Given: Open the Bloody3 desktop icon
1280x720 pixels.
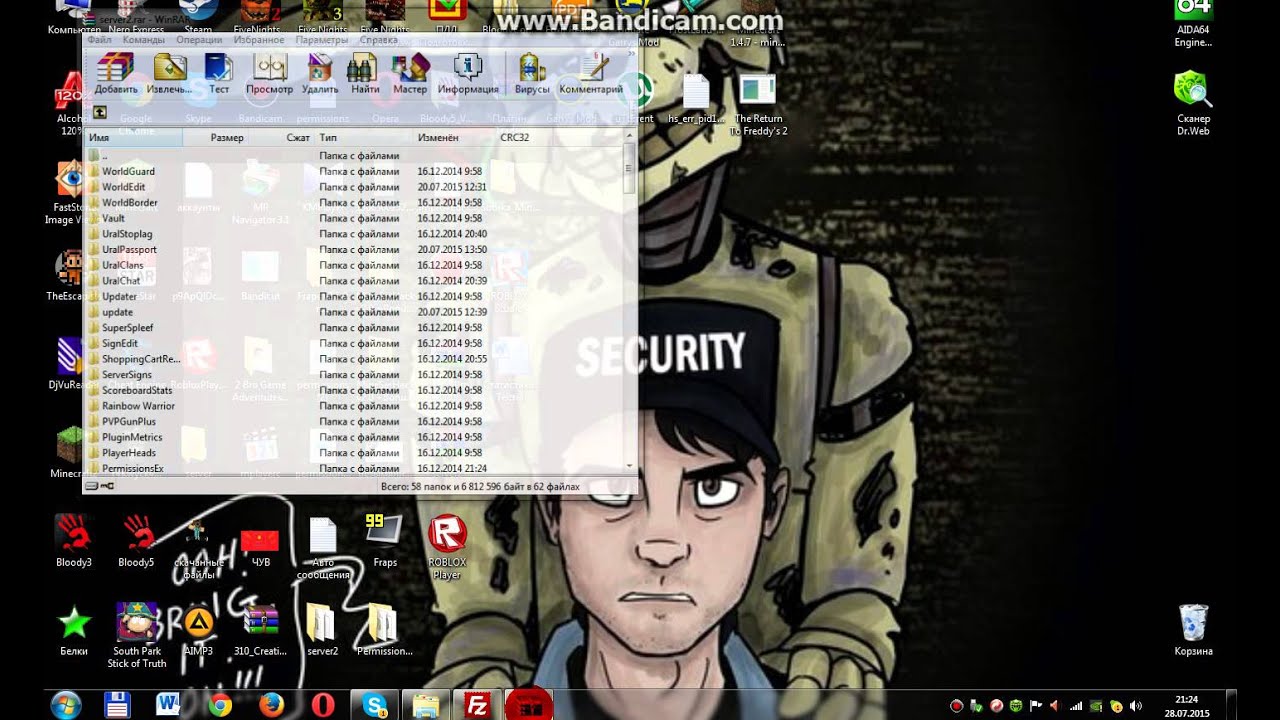Looking at the screenshot, I should pos(74,542).
